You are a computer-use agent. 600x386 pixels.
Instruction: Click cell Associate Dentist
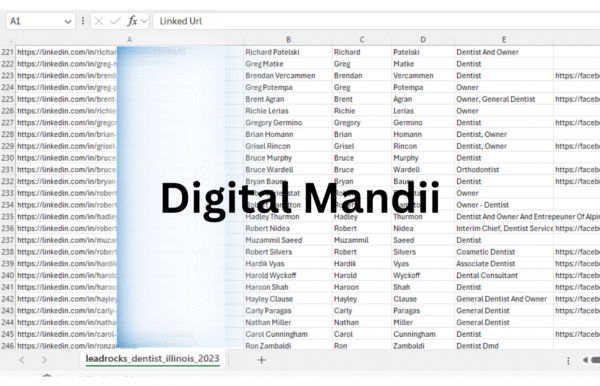point(504,264)
